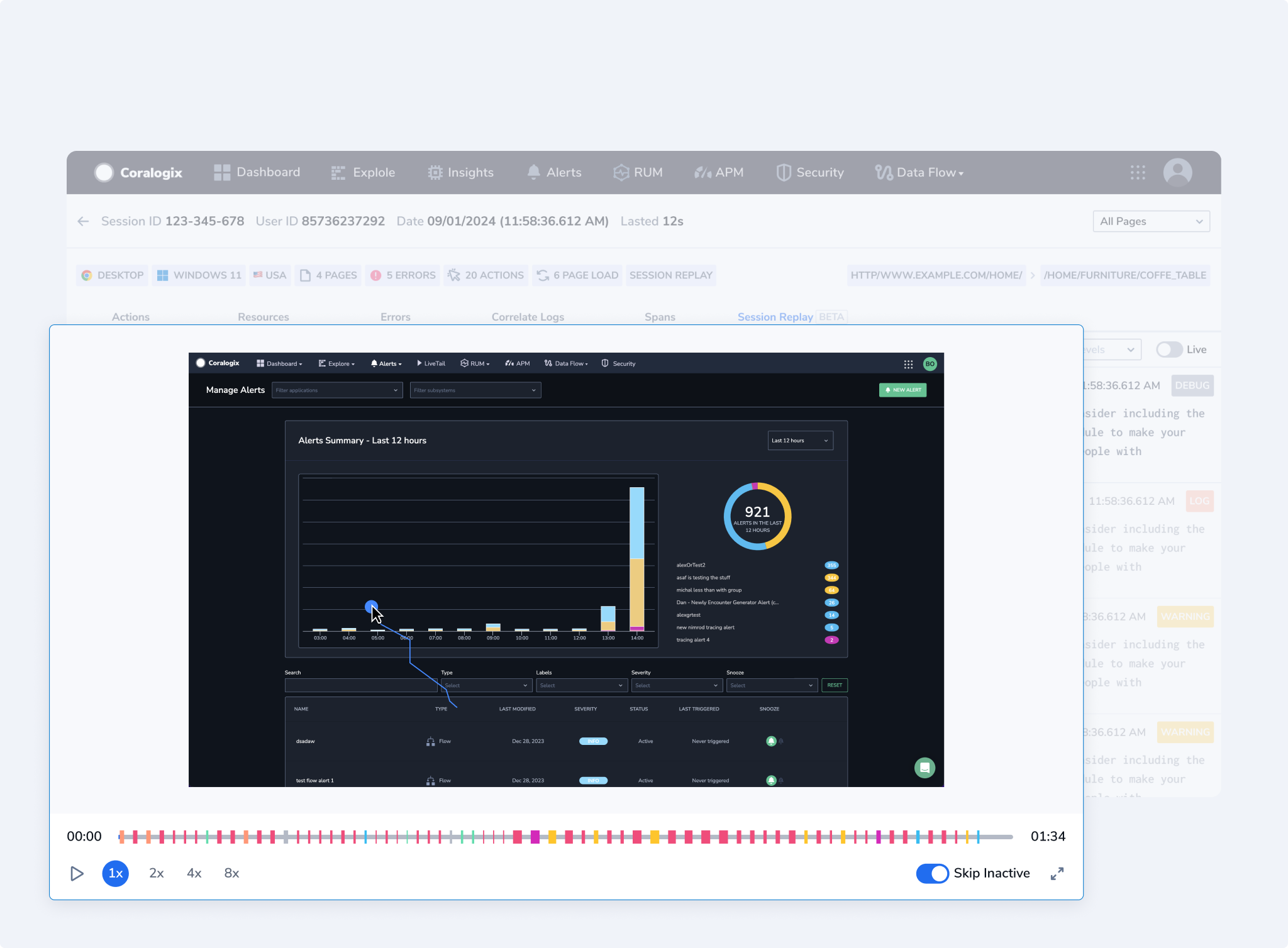Click the DEBUG log level badge
Viewport: 1288px width, 948px height.
tap(1192, 385)
